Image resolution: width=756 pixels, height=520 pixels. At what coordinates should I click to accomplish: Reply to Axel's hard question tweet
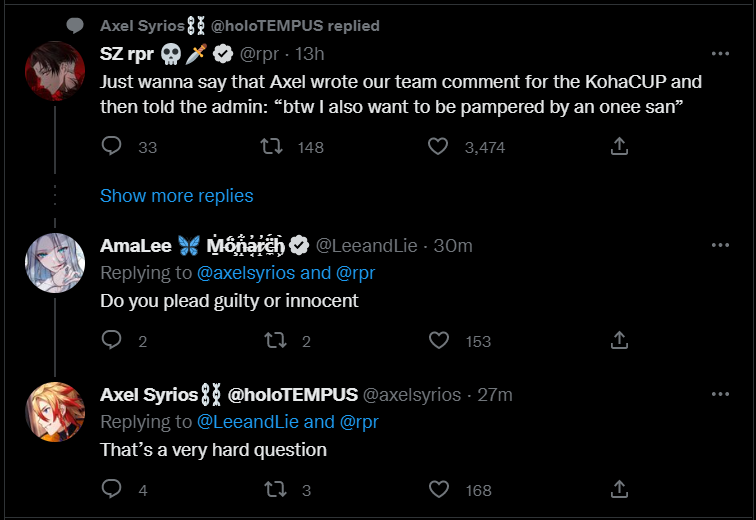click(111, 489)
